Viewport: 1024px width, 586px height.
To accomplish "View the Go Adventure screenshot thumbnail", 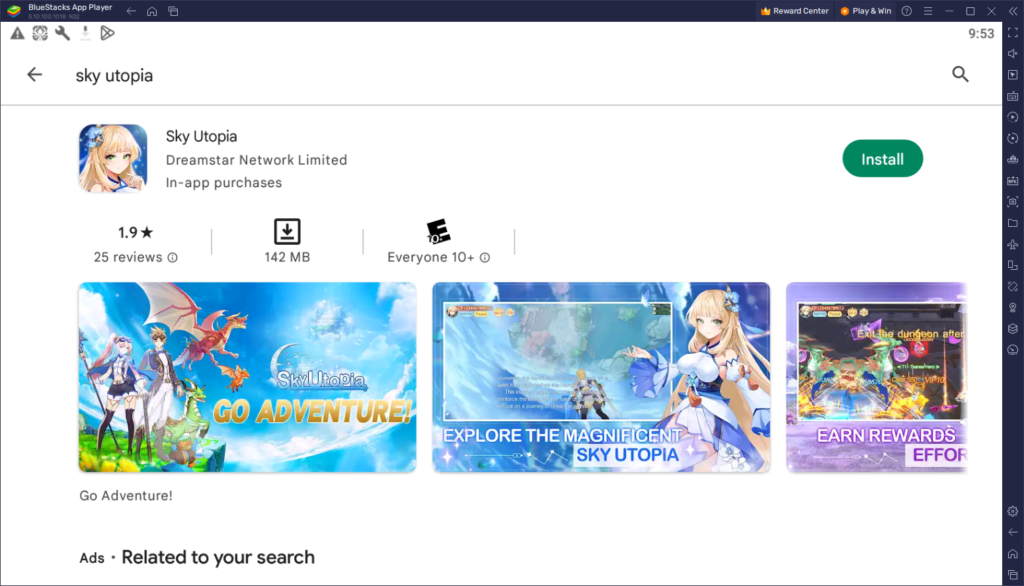I will pyautogui.click(x=246, y=377).
